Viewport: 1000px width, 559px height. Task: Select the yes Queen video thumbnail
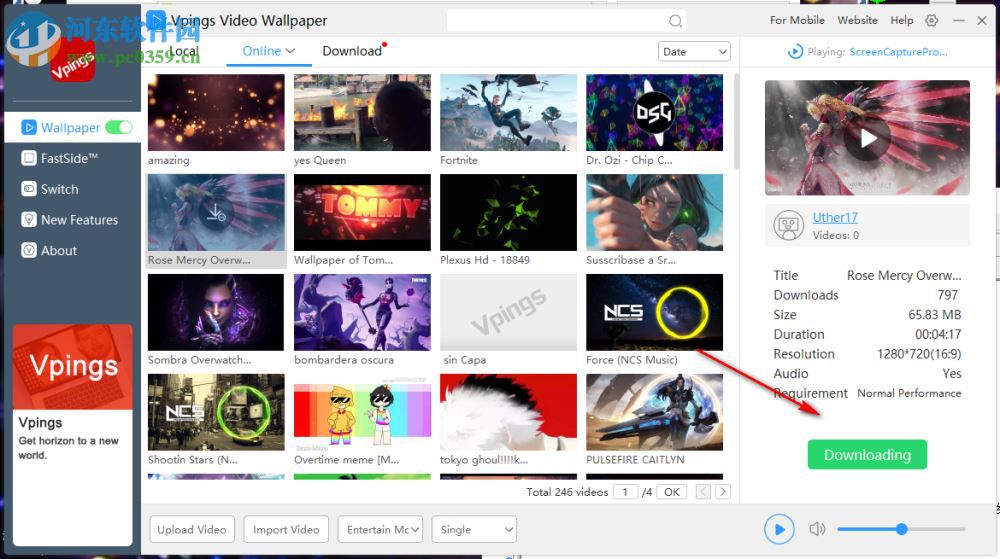click(362, 112)
